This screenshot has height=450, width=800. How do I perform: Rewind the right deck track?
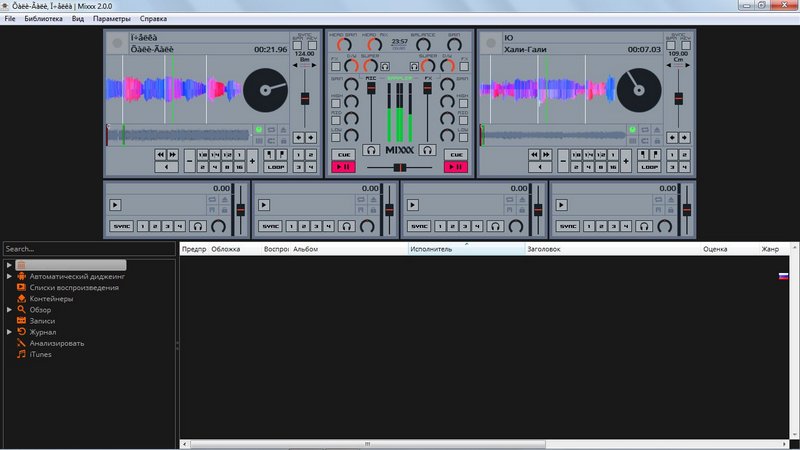pos(534,155)
